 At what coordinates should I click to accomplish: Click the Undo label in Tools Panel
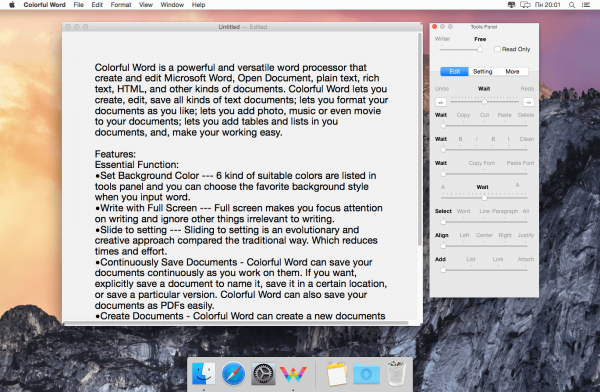[442, 88]
